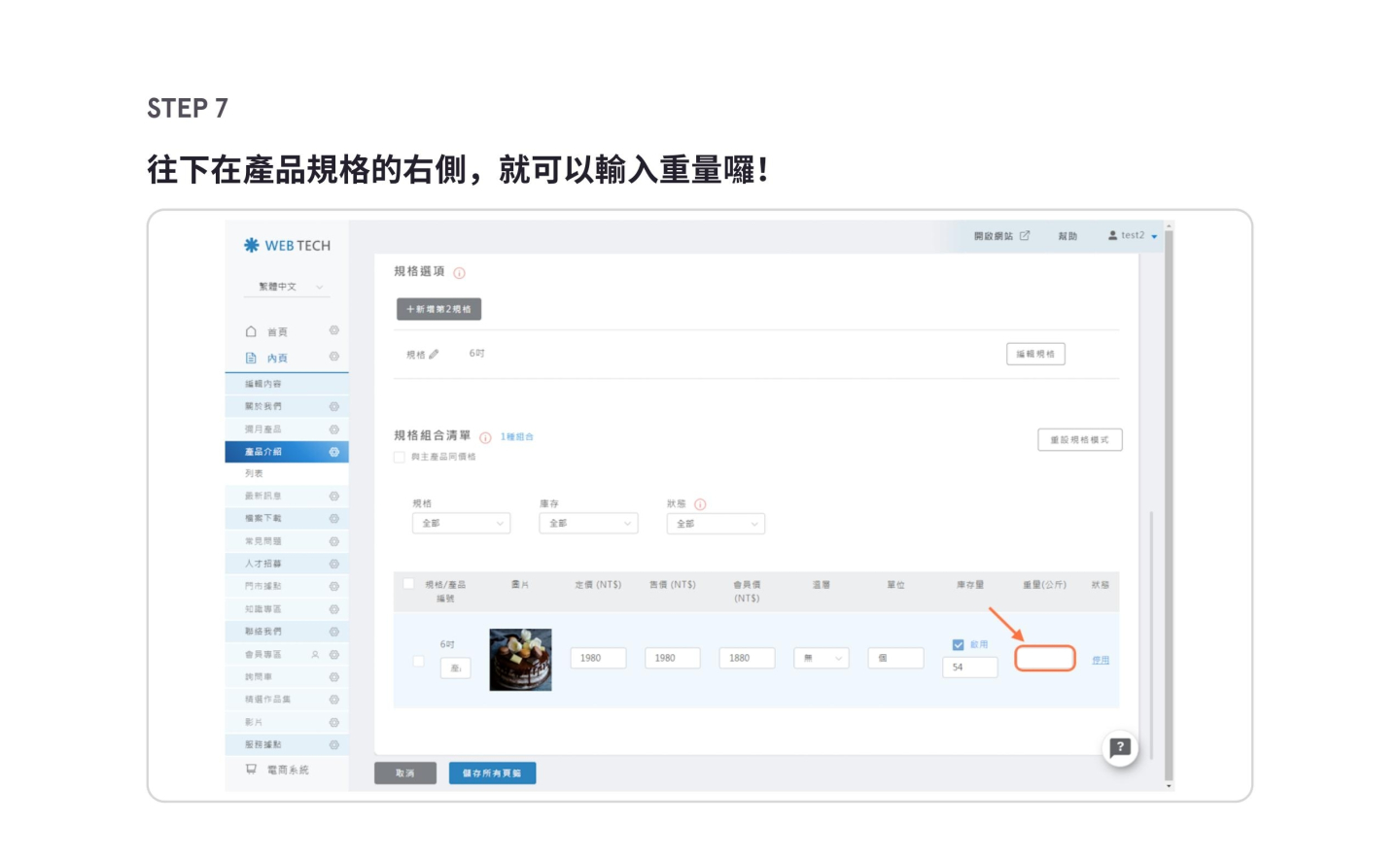Click the cake product thumbnail

520,660
